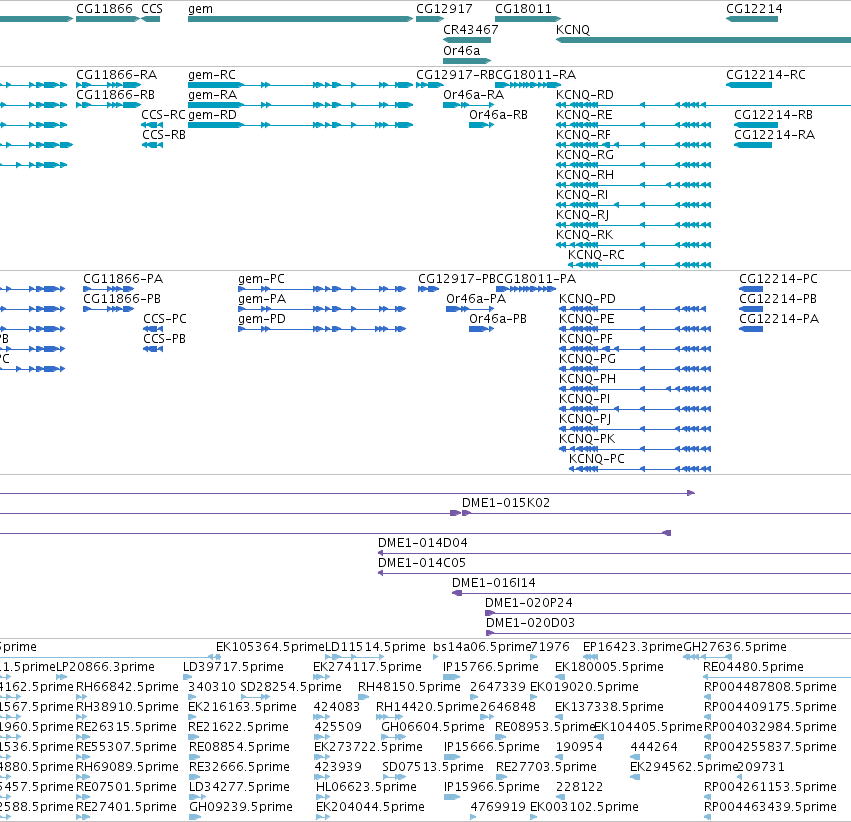
Task: Click EST RP004463439.5prime
Action: coord(770,807)
